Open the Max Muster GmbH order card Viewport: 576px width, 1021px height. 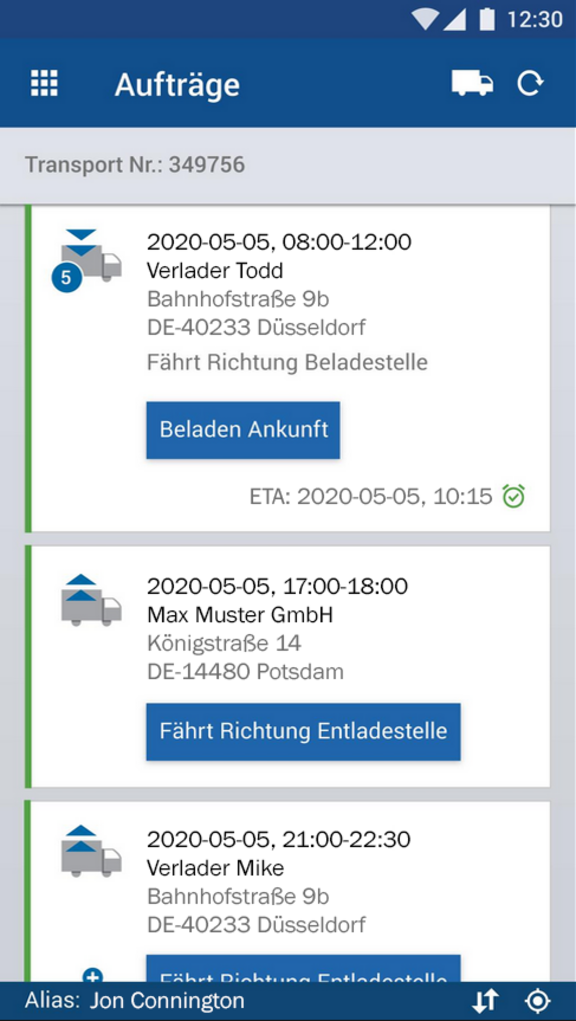[288, 667]
